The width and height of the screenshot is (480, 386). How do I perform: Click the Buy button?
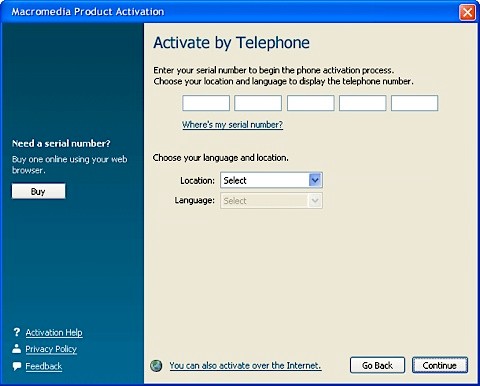(x=38, y=191)
